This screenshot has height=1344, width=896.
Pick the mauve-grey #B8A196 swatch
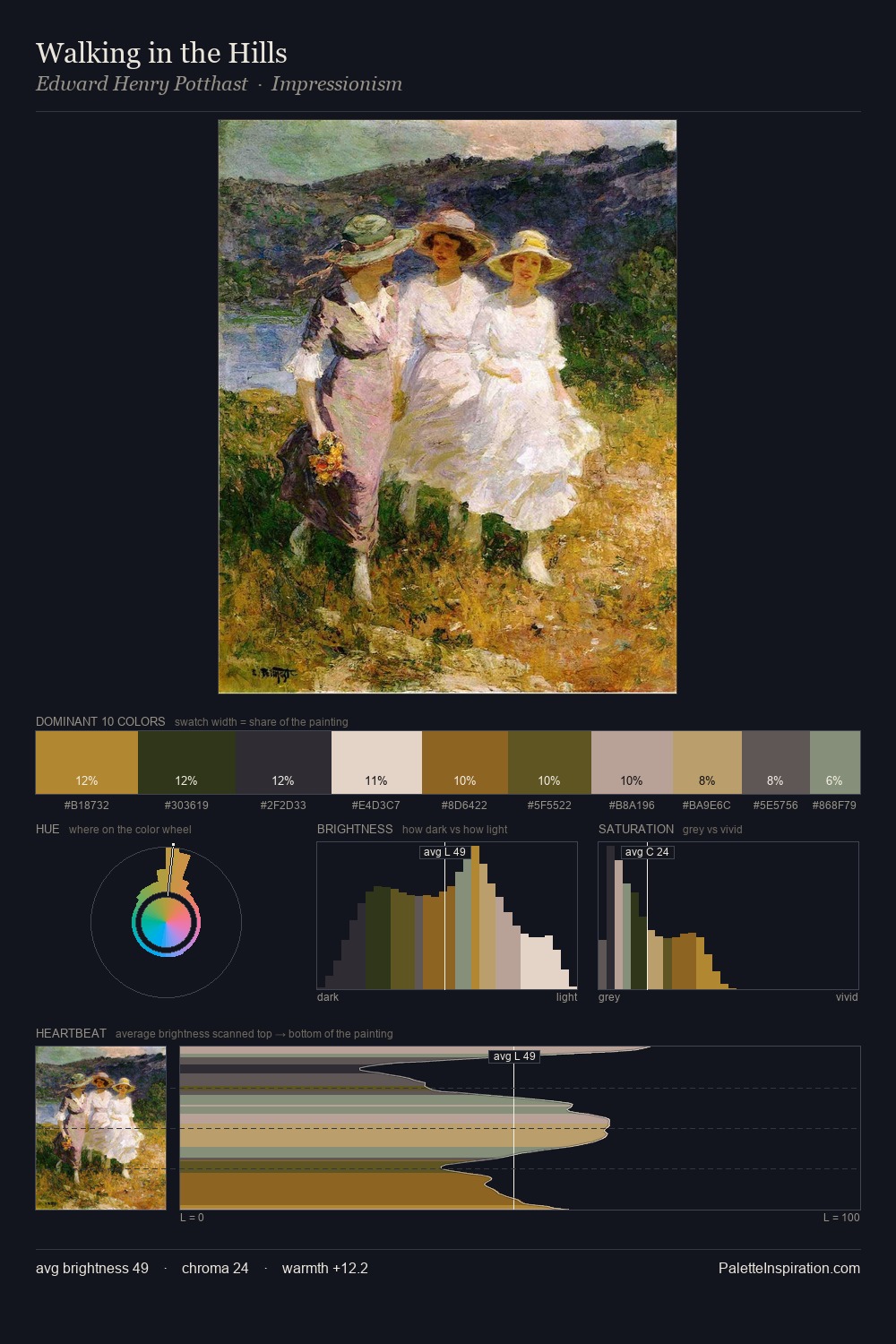coord(632,762)
